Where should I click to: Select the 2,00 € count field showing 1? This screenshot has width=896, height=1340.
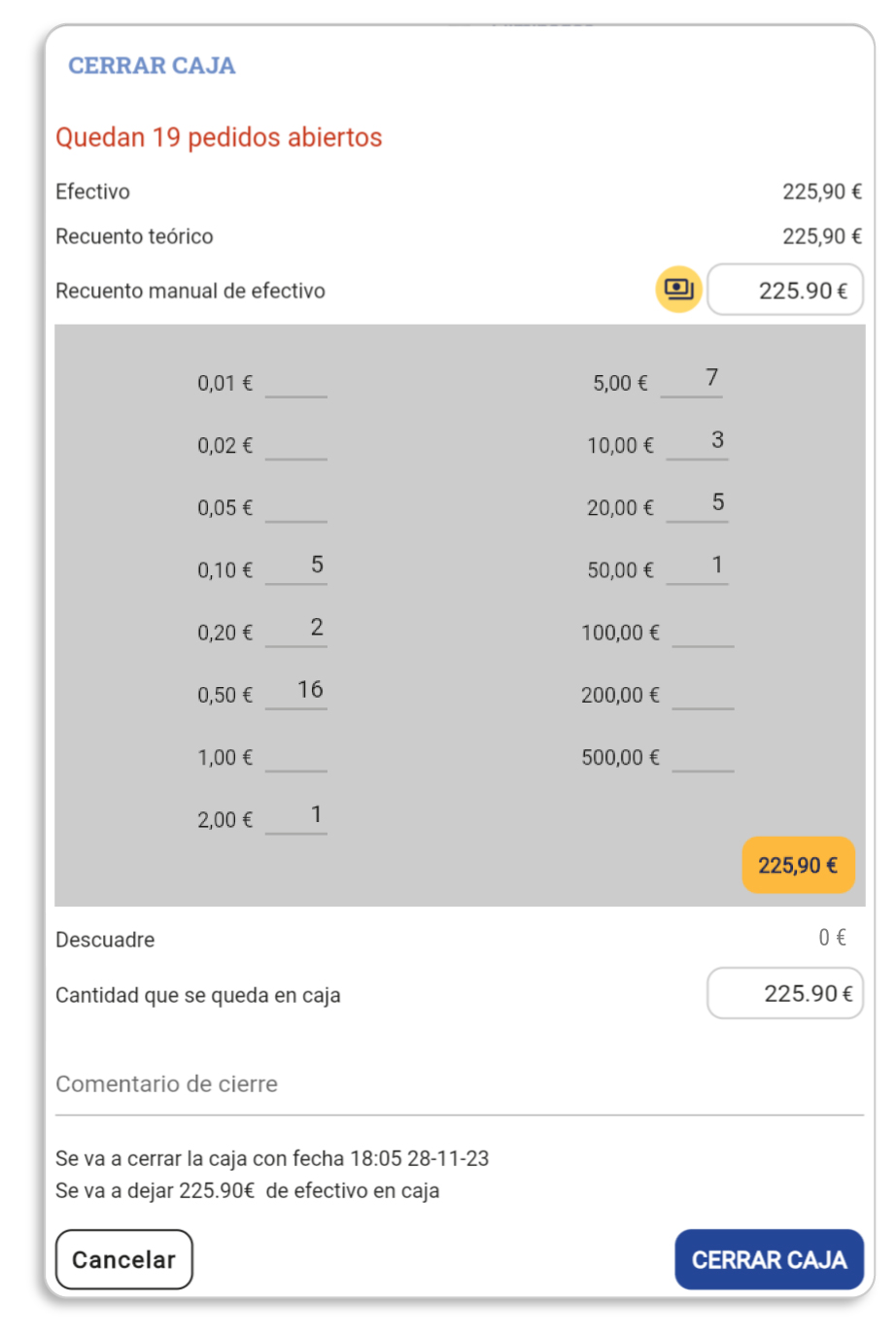tap(296, 816)
